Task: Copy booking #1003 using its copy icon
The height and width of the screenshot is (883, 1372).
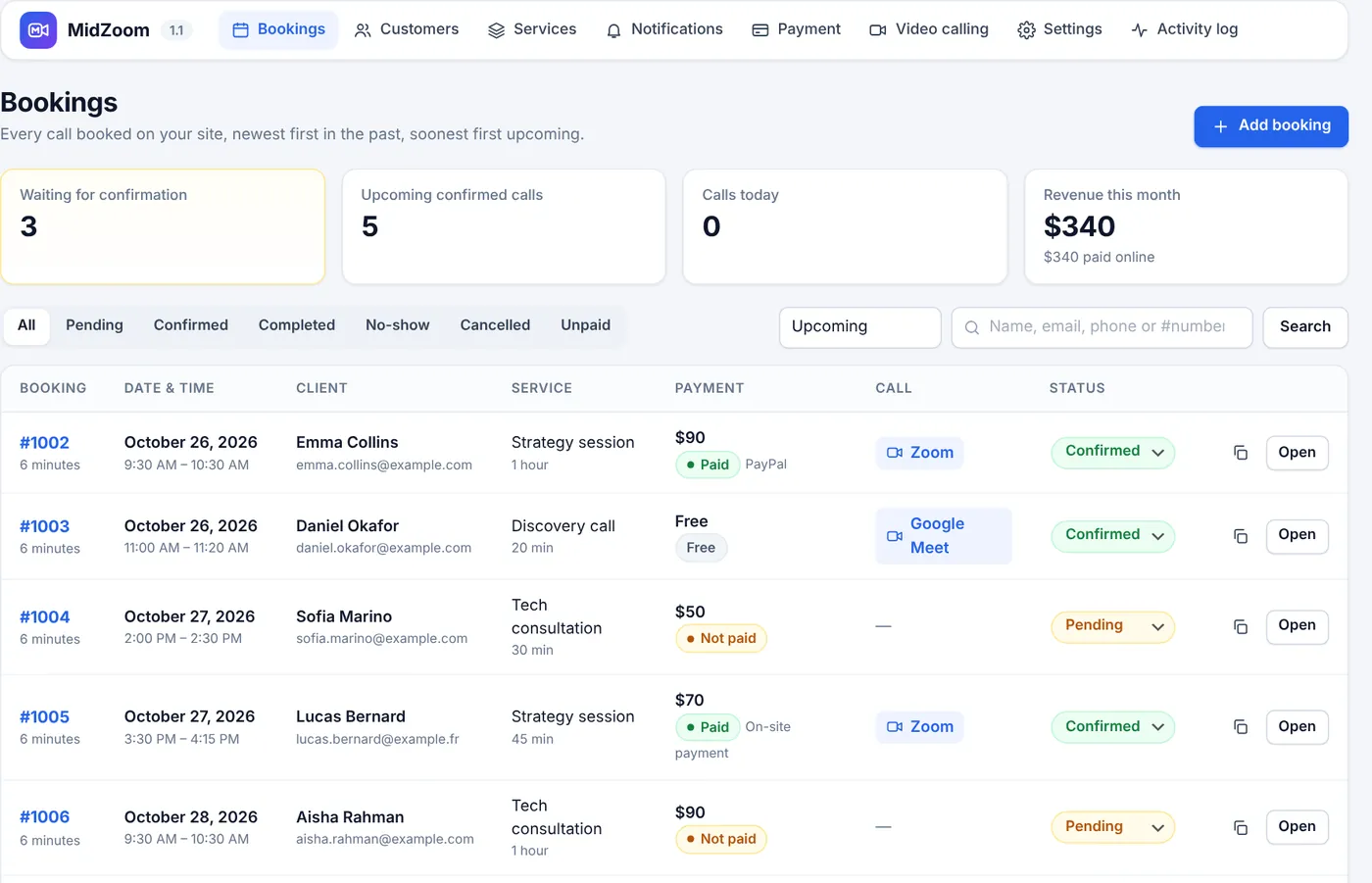Action: (x=1240, y=536)
